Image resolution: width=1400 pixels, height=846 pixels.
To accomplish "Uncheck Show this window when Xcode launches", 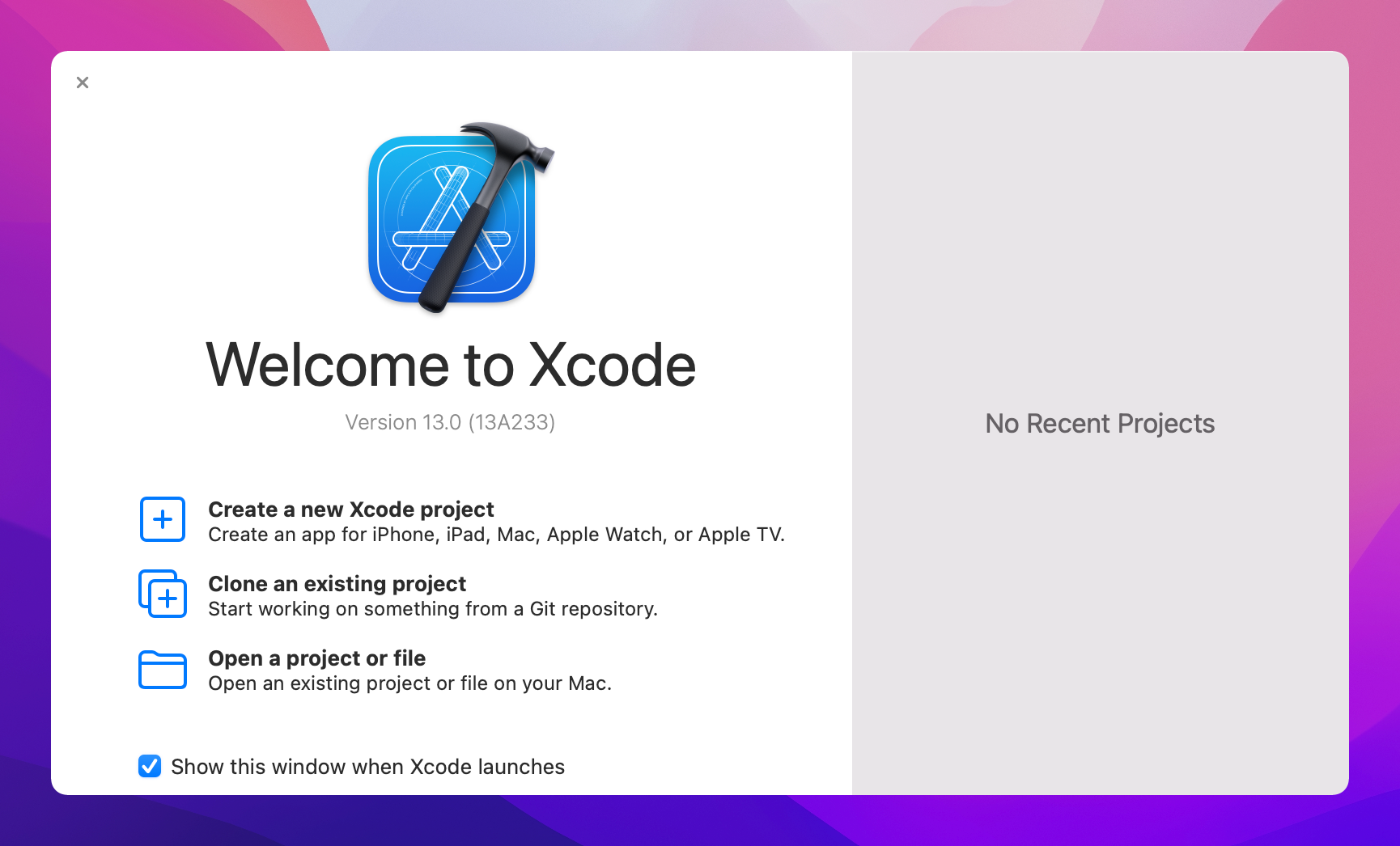I will 150,766.
